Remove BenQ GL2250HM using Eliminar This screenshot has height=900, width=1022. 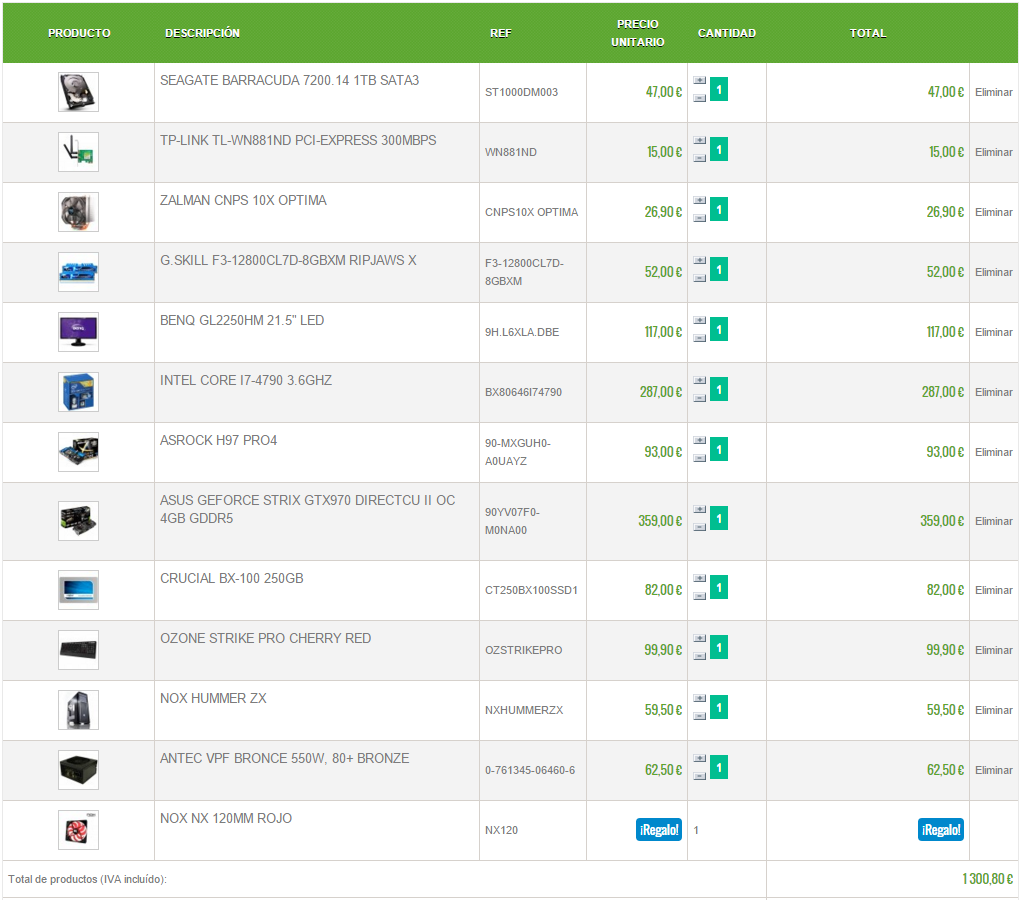click(993, 332)
